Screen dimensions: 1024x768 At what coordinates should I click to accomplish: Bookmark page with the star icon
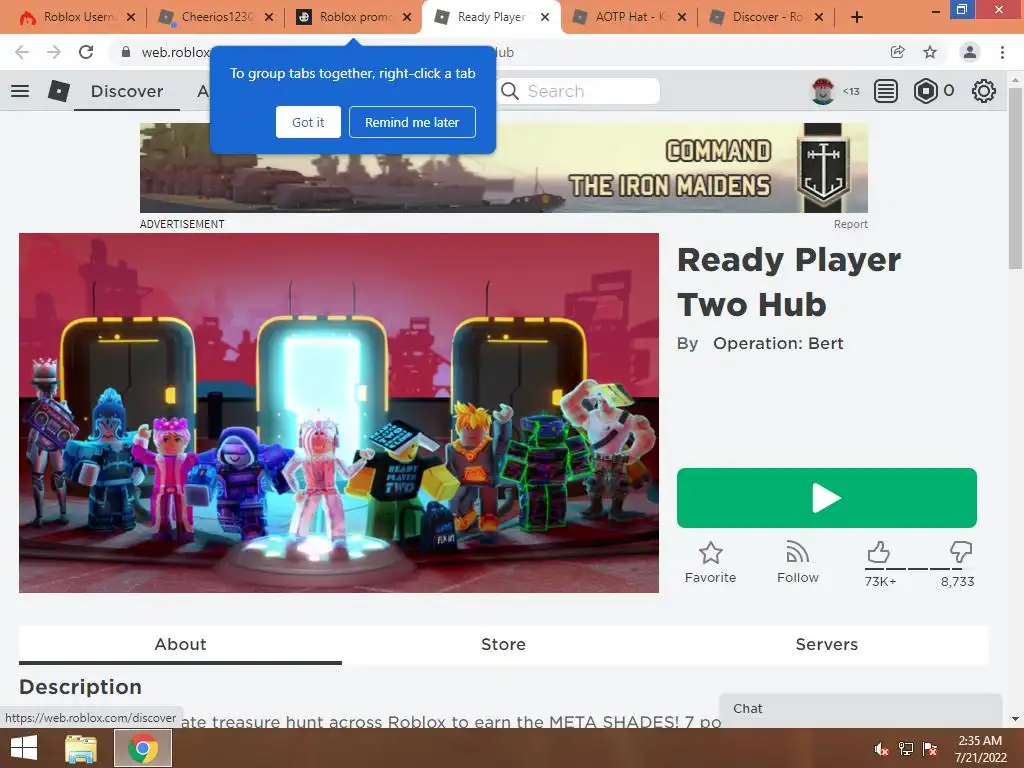click(930, 52)
